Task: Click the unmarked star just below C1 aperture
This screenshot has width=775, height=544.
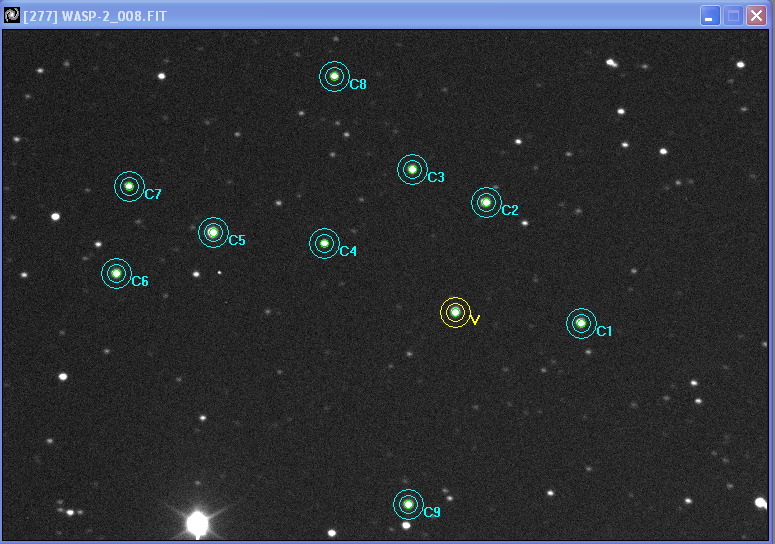Action: coord(588,351)
